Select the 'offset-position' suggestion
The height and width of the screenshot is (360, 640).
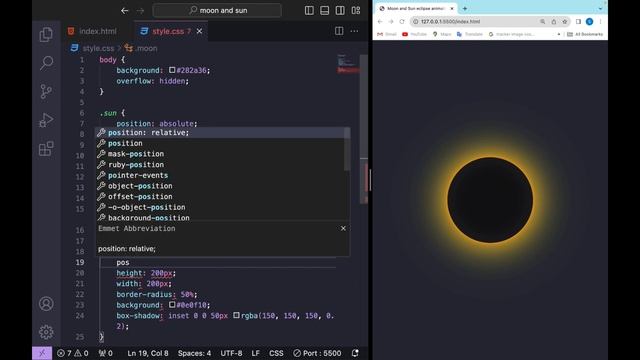coord(220,196)
